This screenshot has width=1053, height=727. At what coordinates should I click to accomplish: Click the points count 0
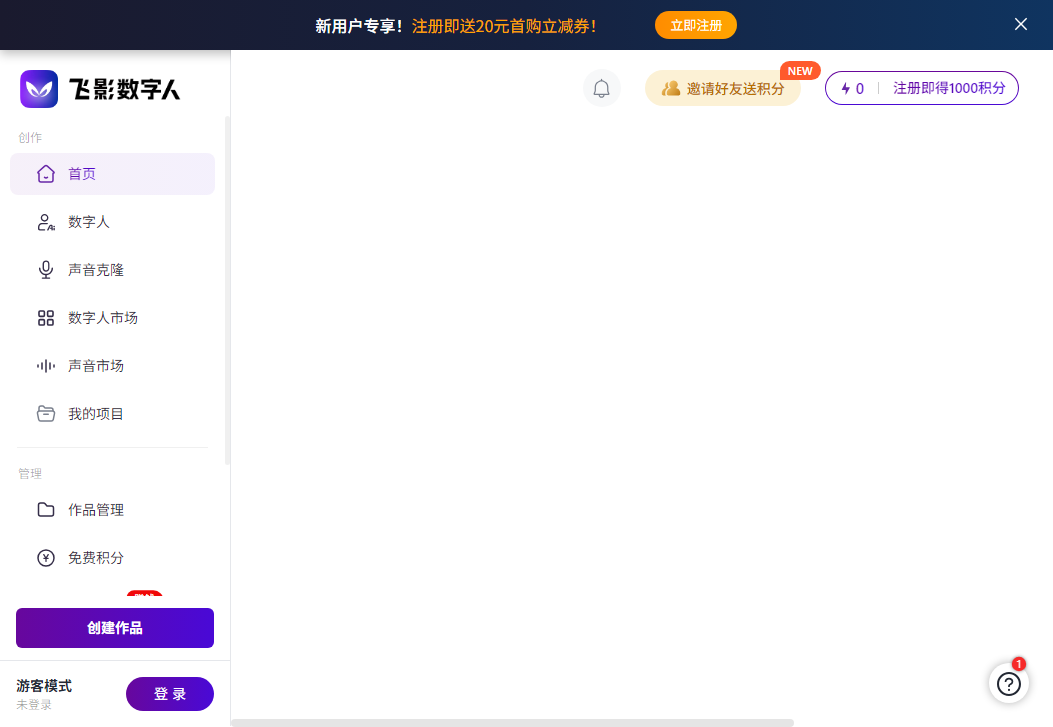pos(860,89)
